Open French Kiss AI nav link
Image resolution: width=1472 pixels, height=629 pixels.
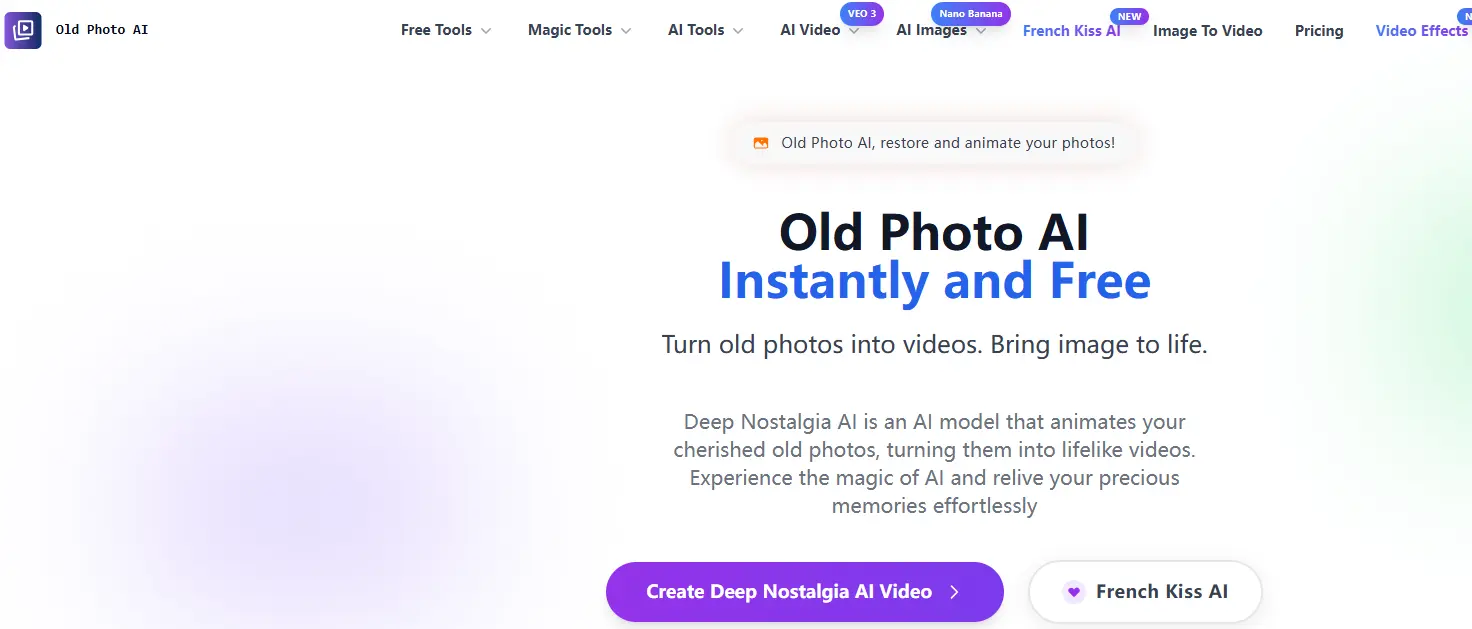point(1071,31)
